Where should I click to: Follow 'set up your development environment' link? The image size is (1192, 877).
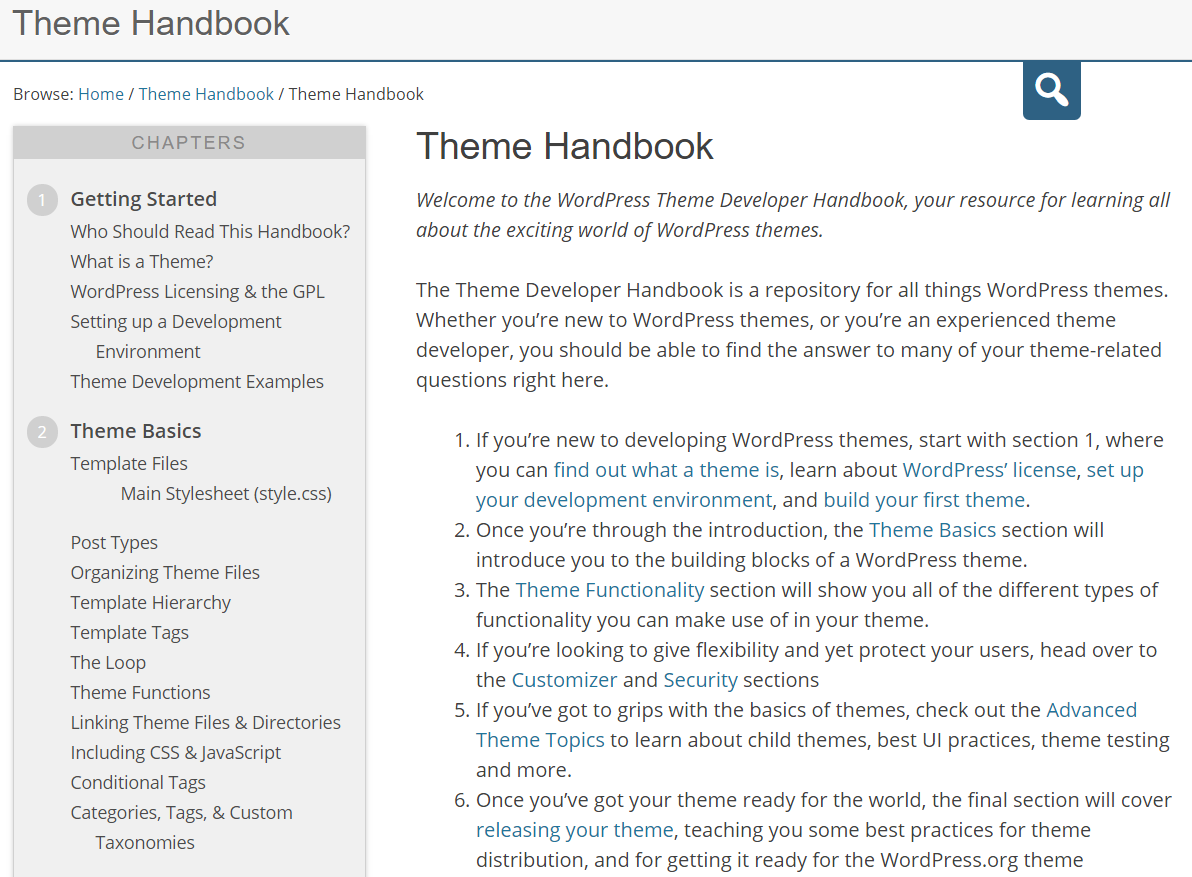click(x=624, y=500)
